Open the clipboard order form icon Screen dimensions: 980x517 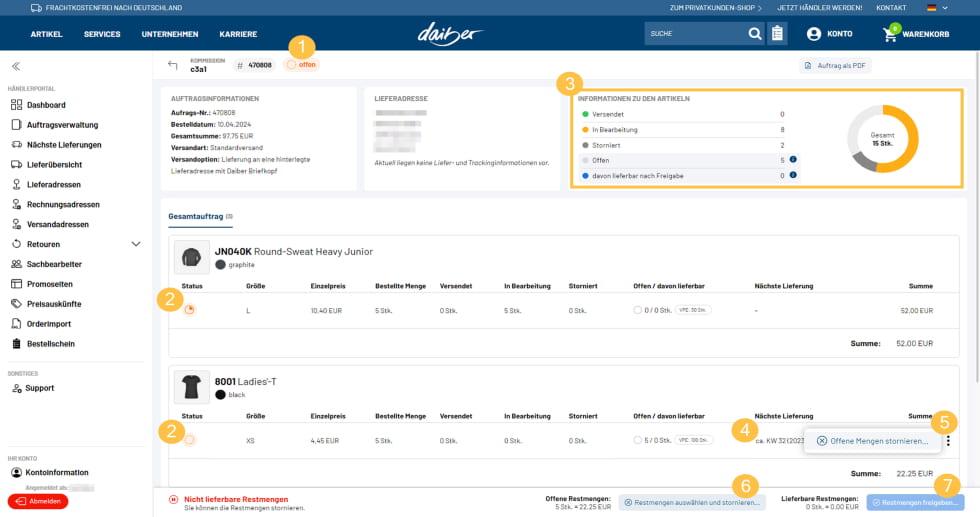[x=777, y=34]
